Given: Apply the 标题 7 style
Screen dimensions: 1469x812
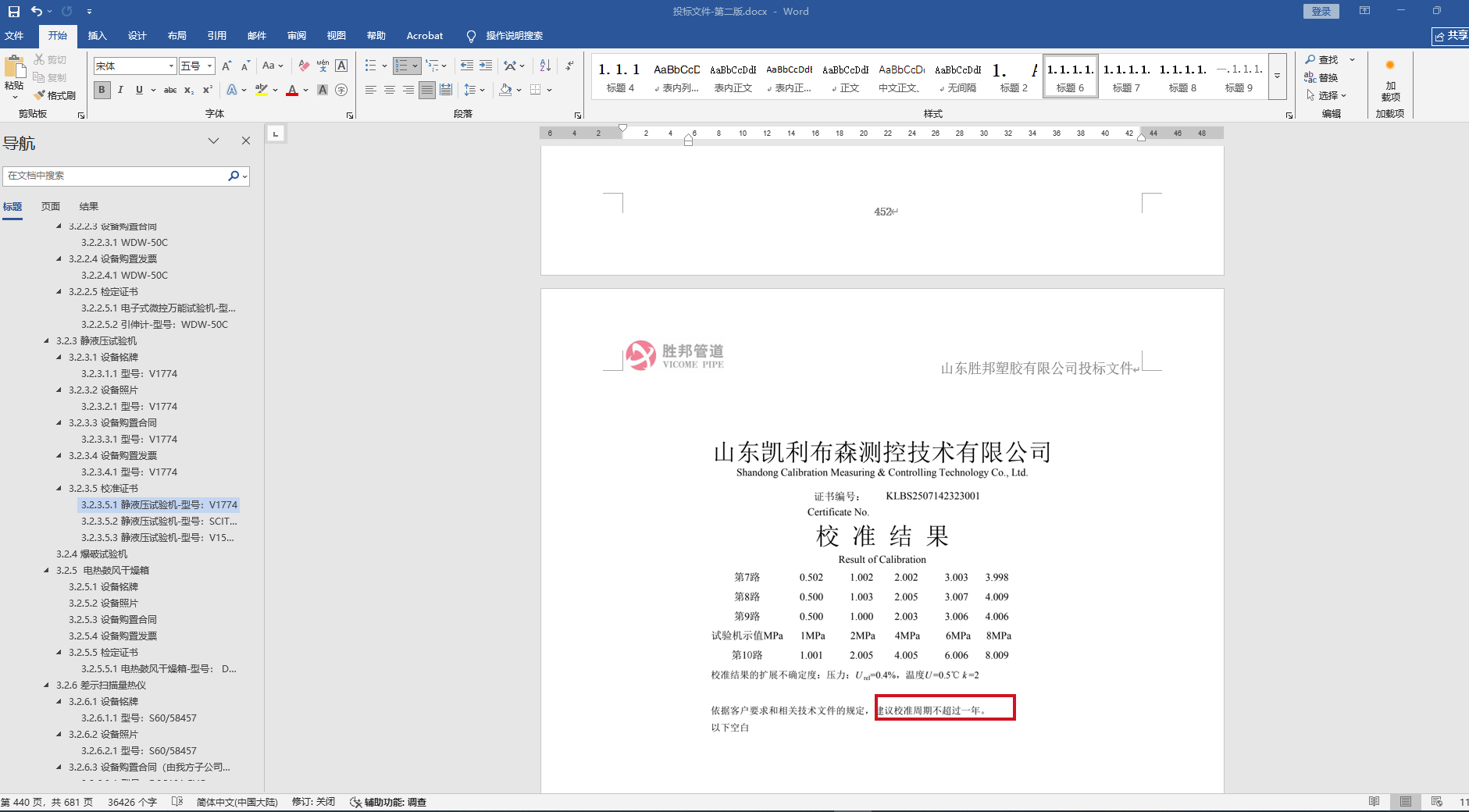Looking at the screenshot, I should tap(1127, 77).
